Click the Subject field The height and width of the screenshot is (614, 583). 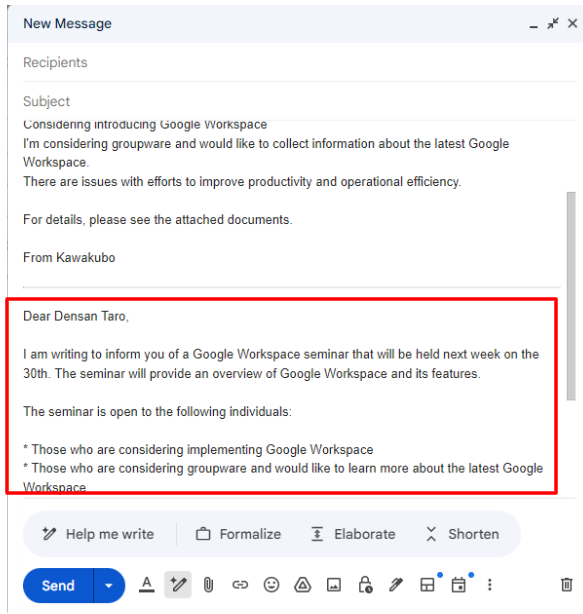(x=300, y=101)
